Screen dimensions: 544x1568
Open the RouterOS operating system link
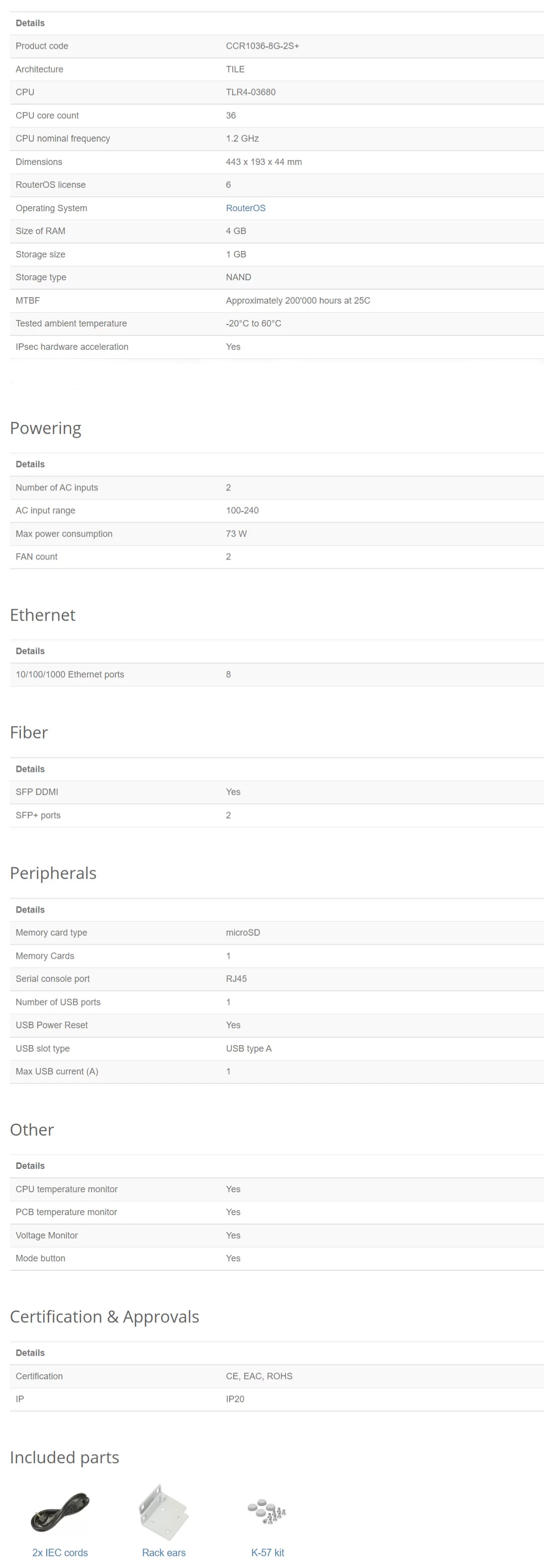tap(246, 208)
